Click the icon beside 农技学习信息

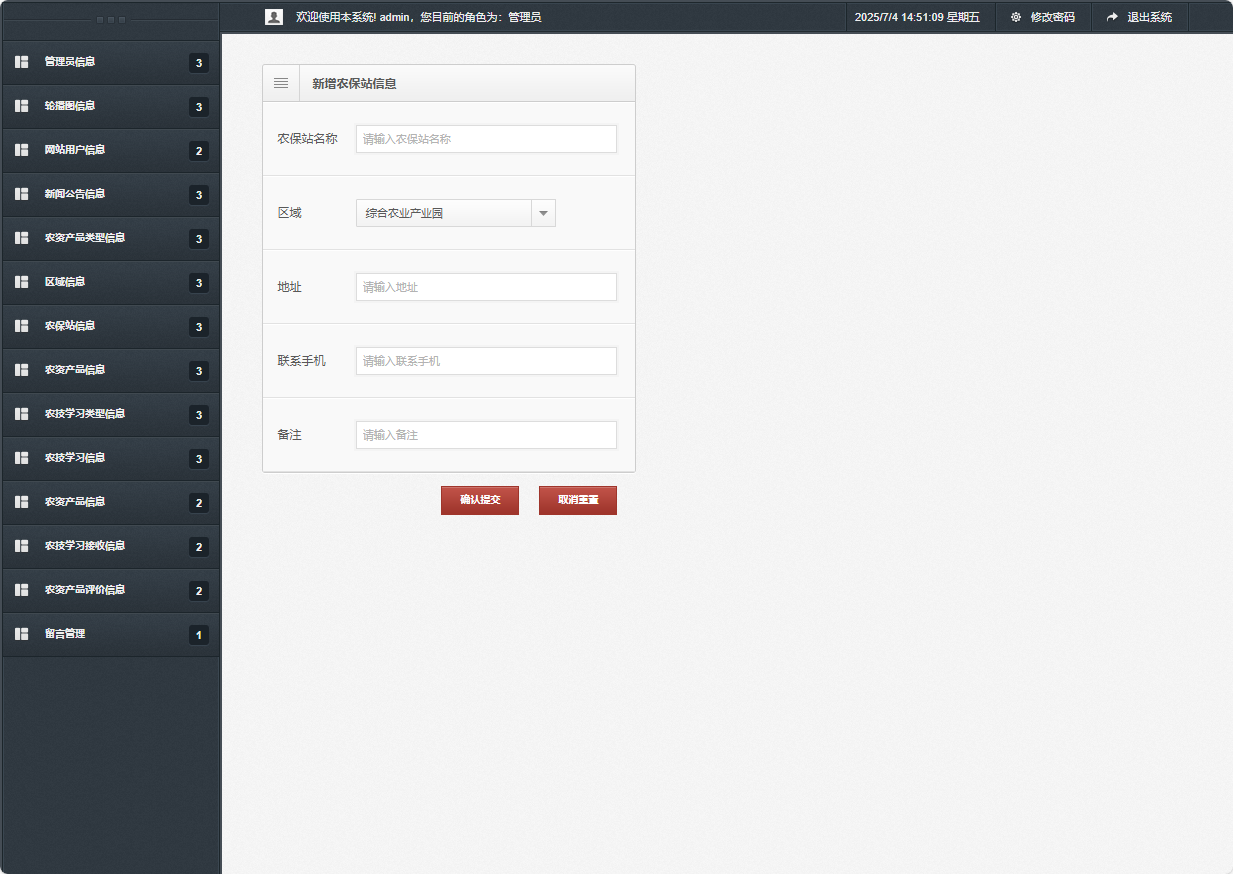coord(21,458)
